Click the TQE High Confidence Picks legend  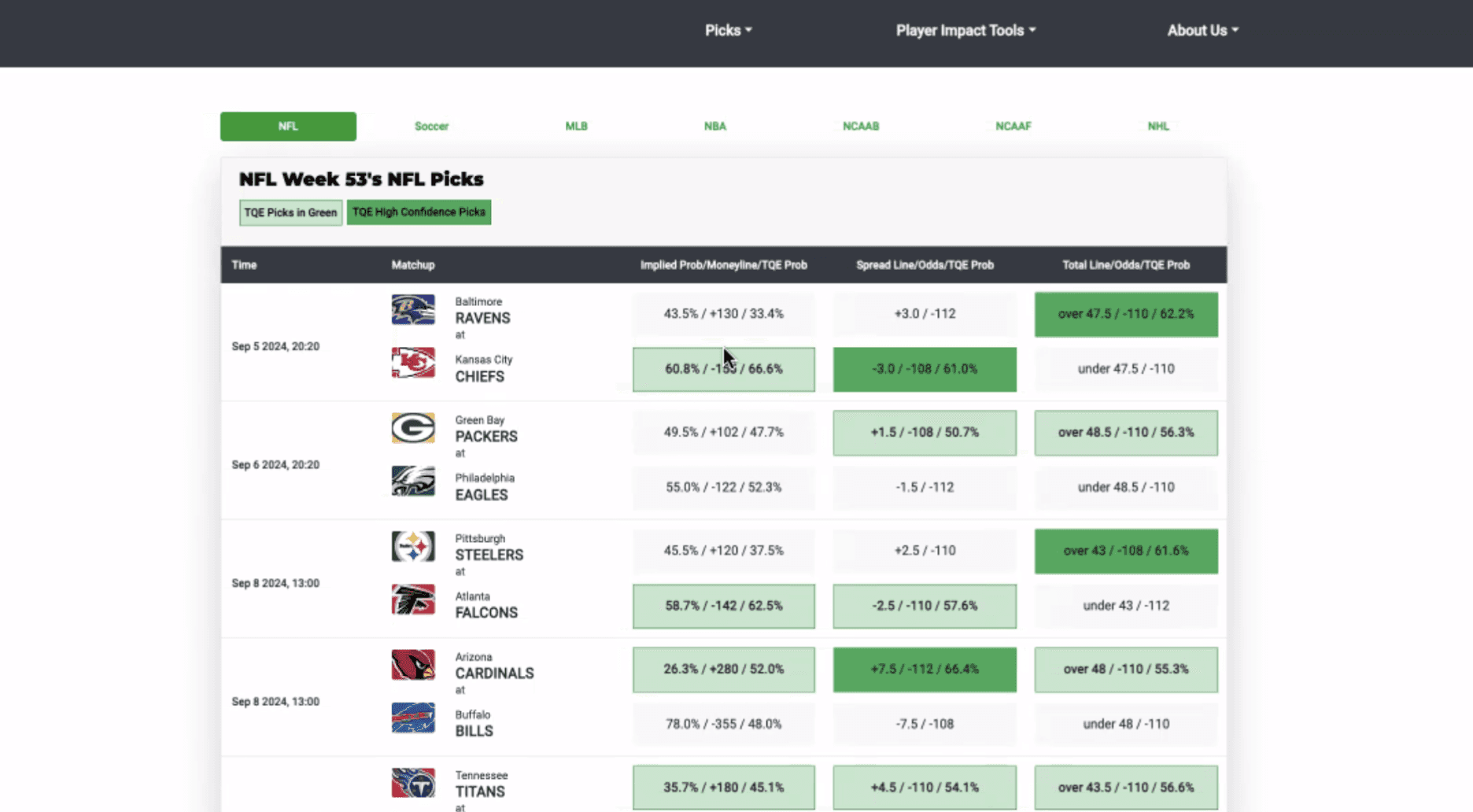click(419, 212)
